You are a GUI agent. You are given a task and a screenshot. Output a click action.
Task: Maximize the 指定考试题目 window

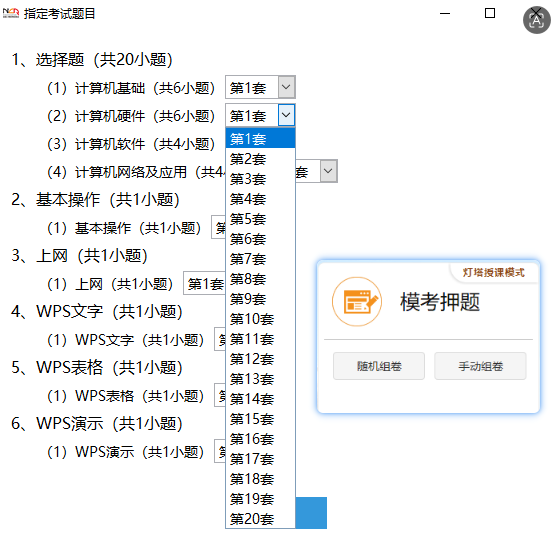pos(490,13)
